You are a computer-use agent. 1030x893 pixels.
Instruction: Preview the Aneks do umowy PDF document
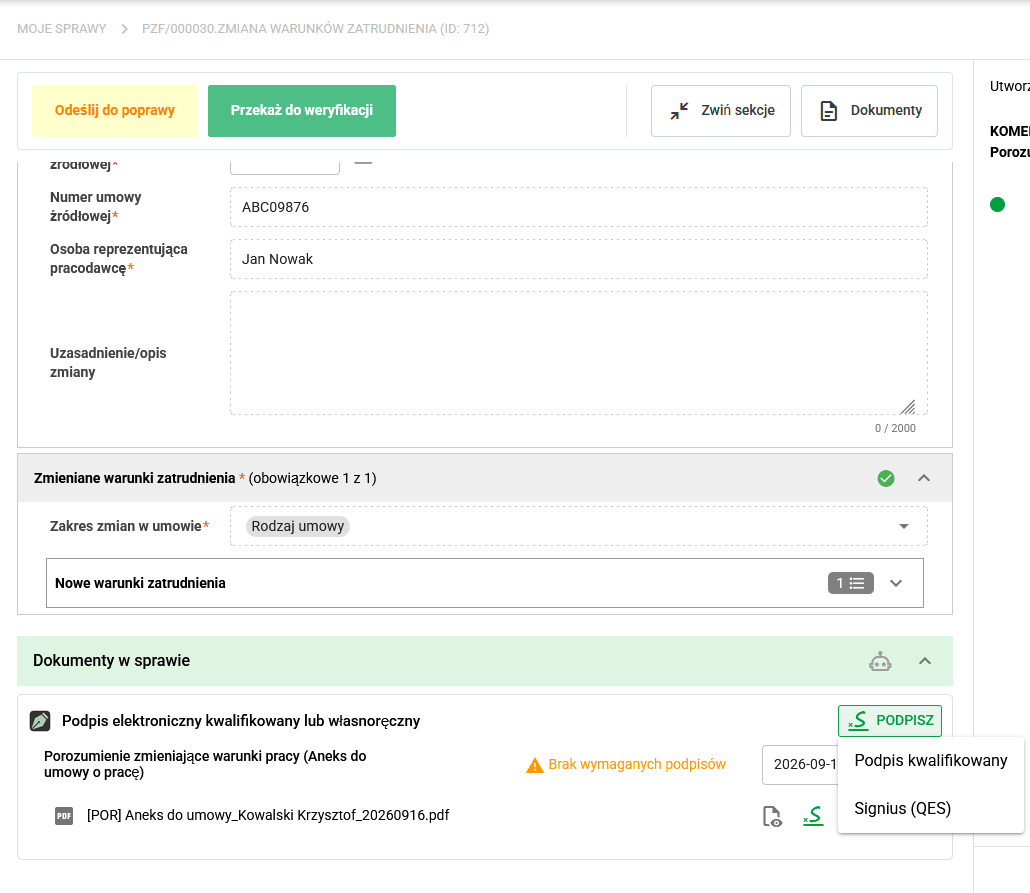pyautogui.click(x=772, y=816)
